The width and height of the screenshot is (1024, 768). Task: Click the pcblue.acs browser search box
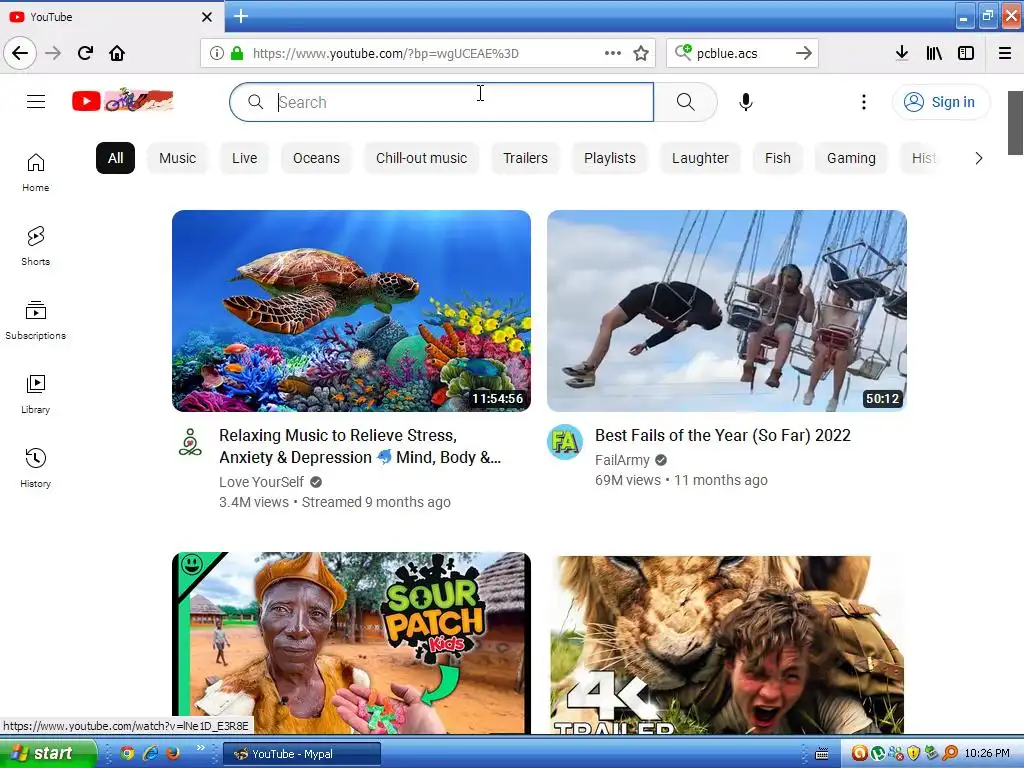click(x=741, y=53)
